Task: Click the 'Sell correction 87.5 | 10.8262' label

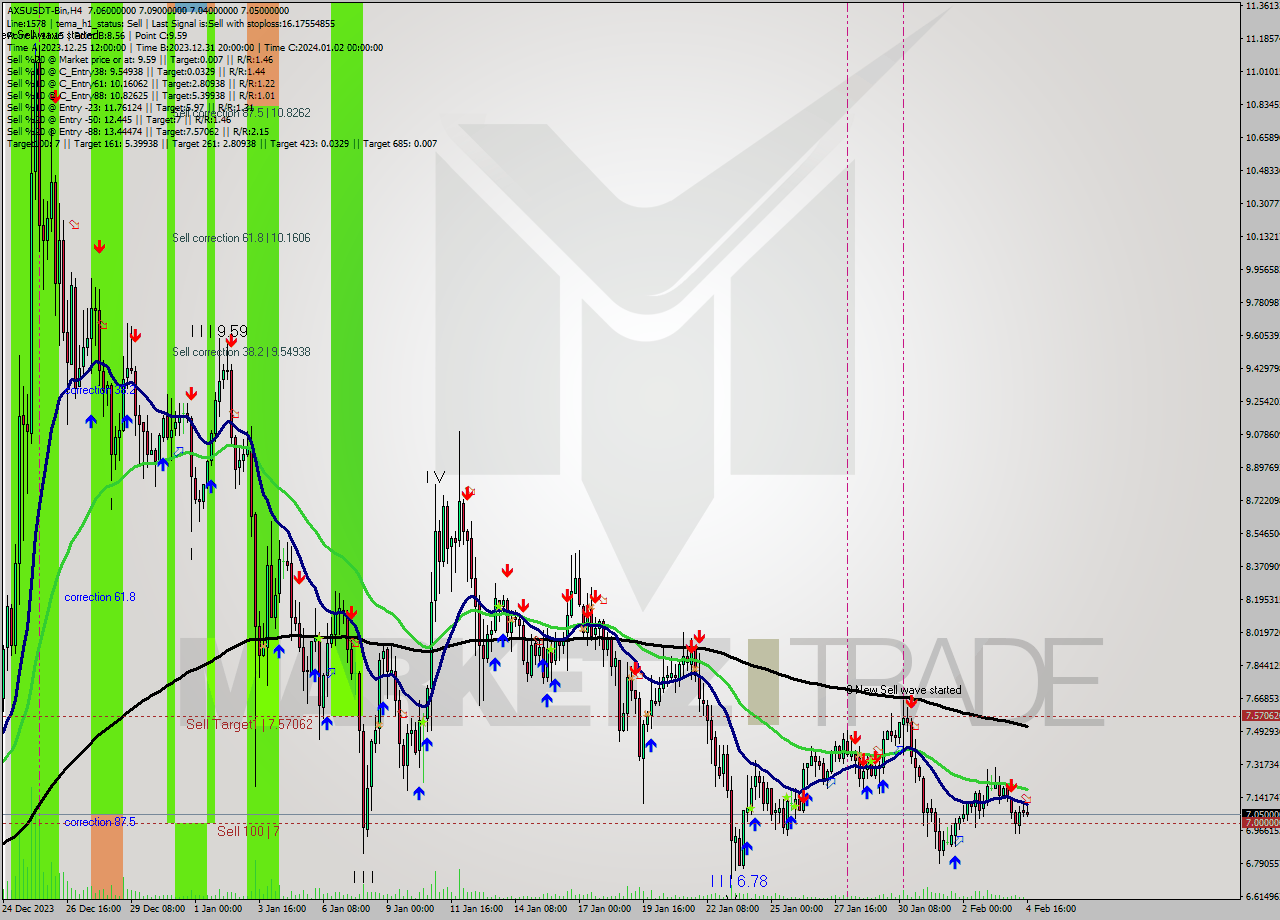Action: pyautogui.click(x=241, y=113)
